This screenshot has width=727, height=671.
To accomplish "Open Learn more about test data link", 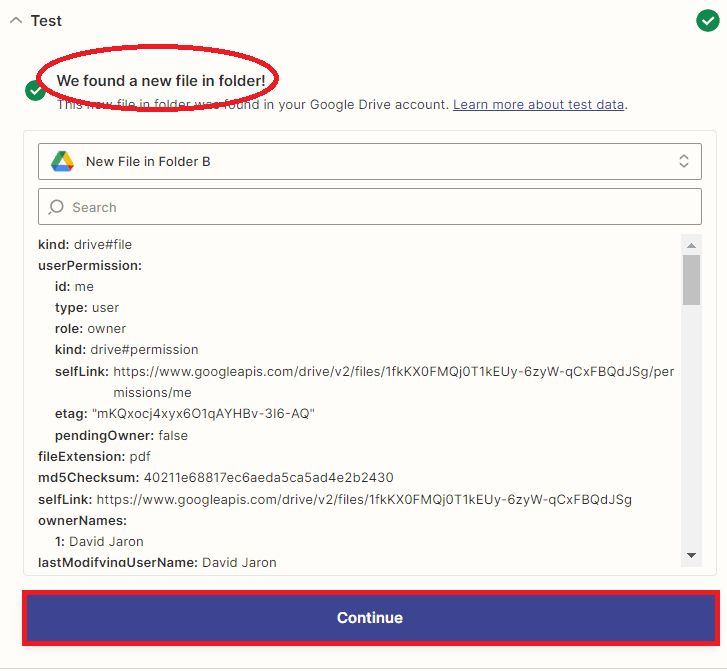I will pos(539,104).
